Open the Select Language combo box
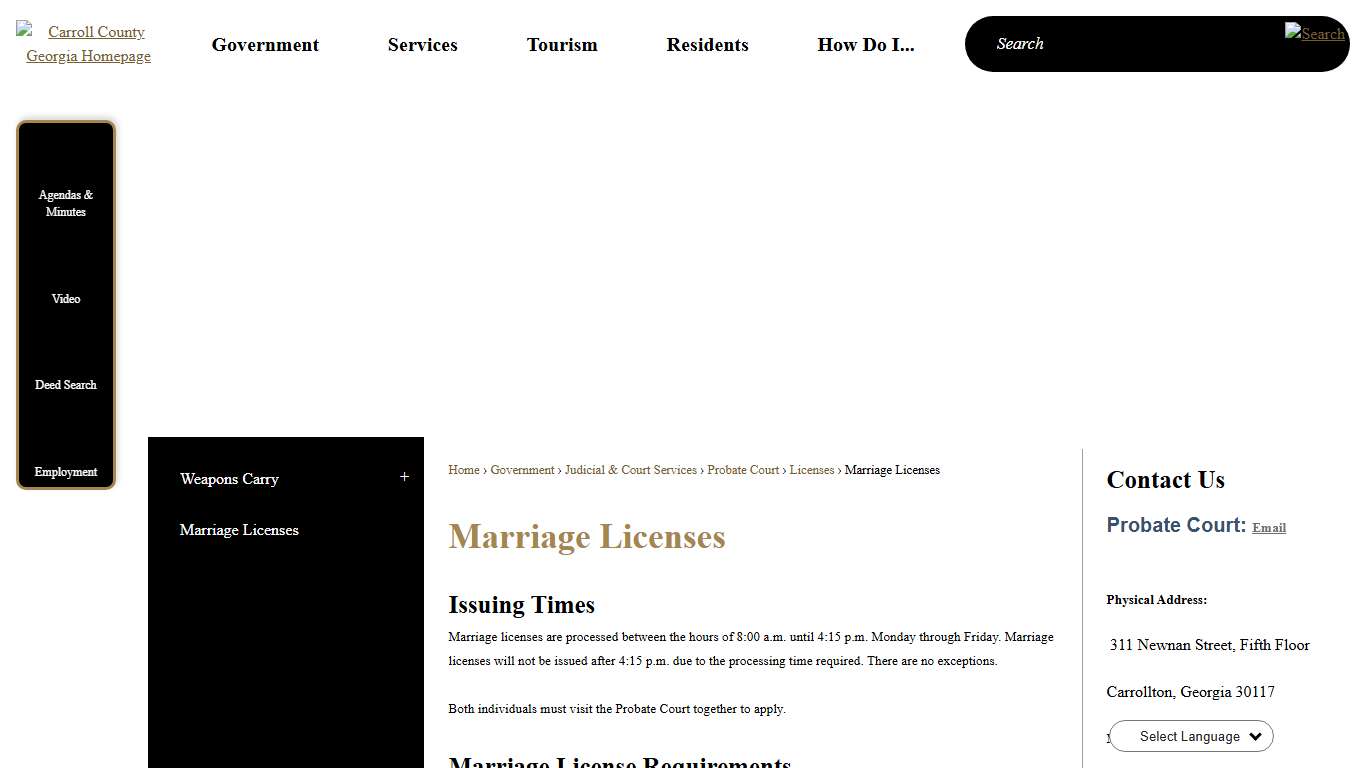 (1190, 736)
